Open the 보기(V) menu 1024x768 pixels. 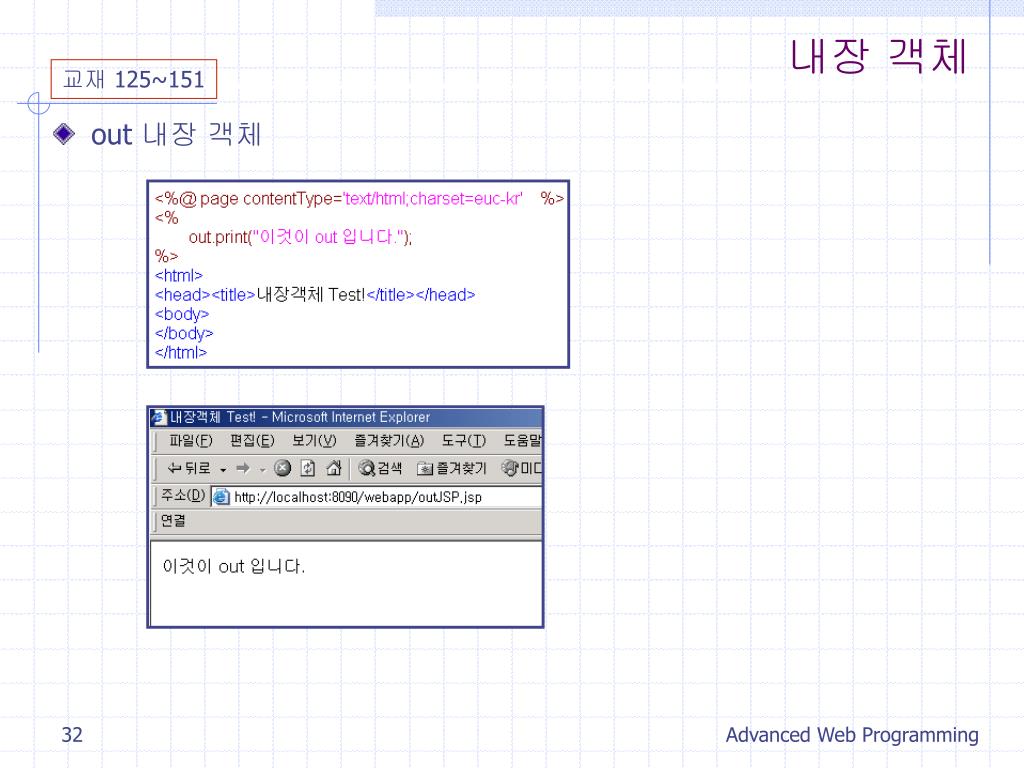point(314,441)
